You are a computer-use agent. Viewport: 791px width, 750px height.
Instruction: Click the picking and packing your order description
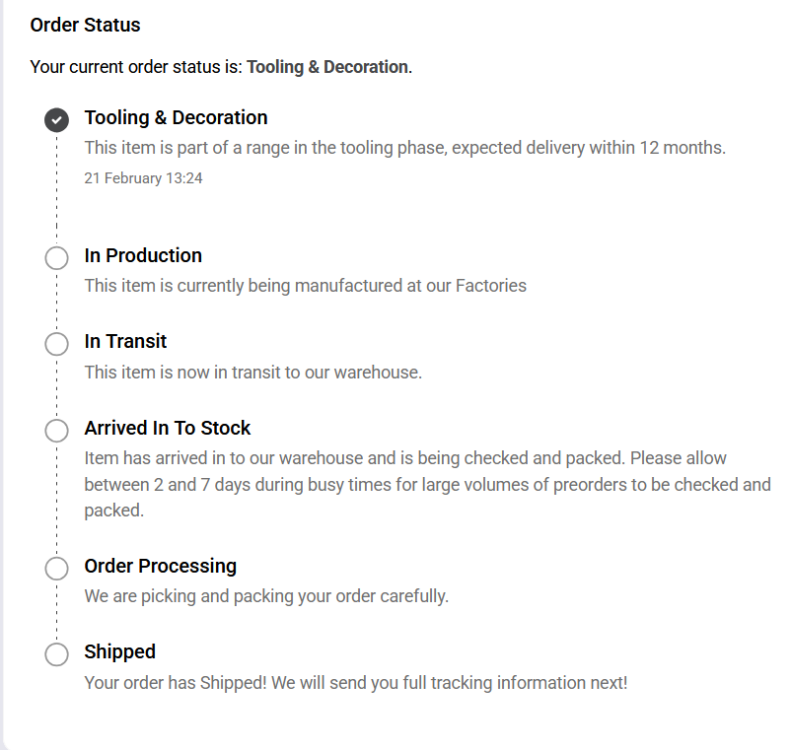[266, 597]
